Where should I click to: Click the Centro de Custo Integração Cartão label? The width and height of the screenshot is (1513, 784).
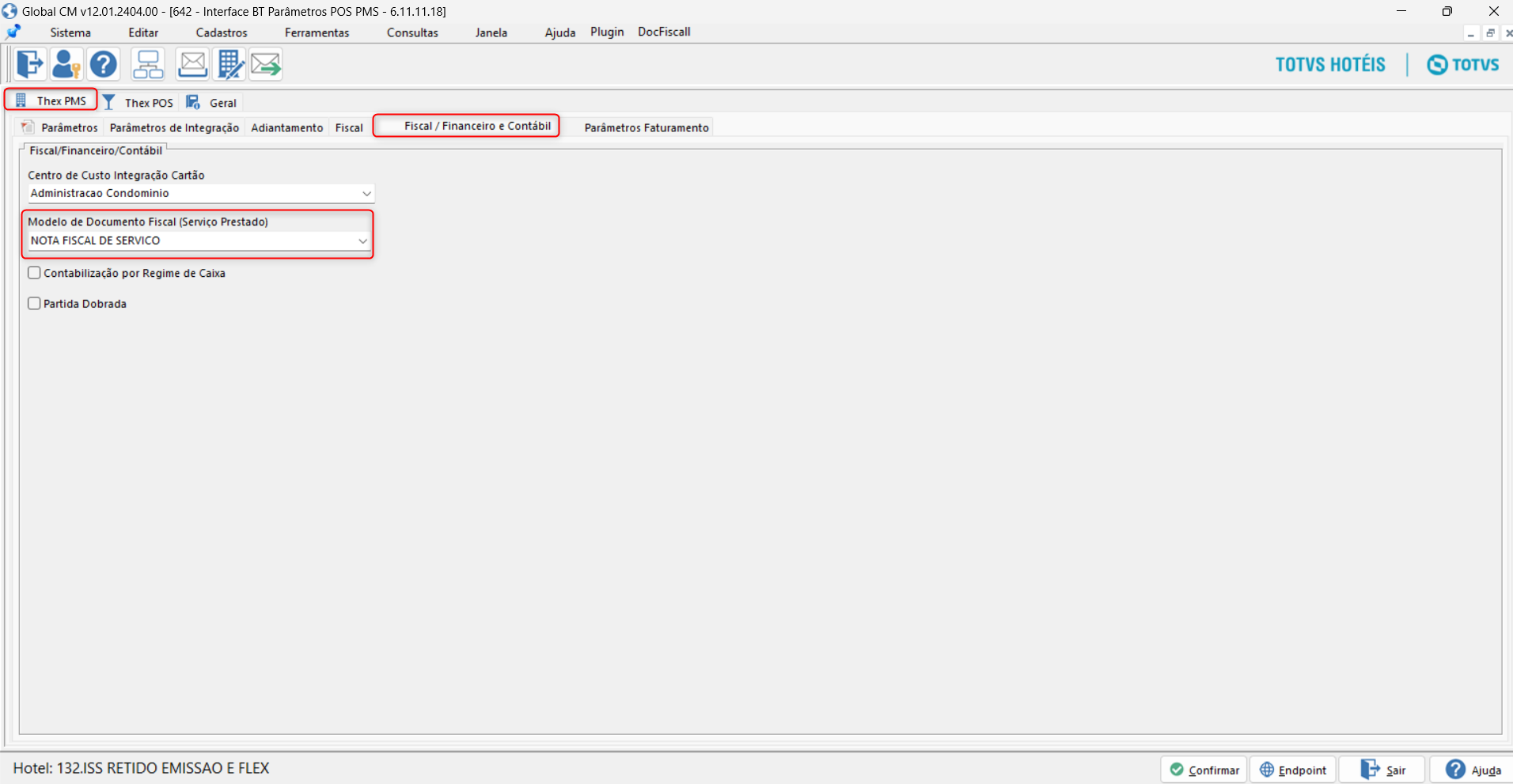click(116, 175)
